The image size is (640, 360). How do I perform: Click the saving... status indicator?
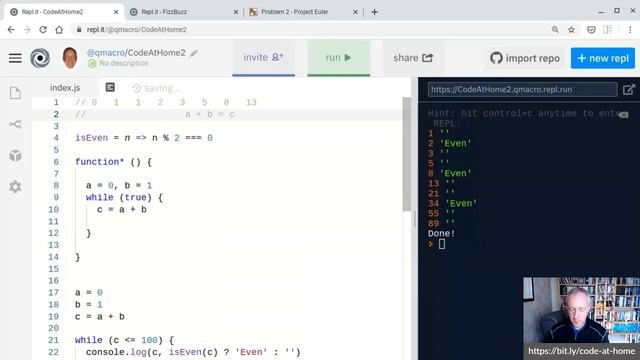tap(156, 88)
